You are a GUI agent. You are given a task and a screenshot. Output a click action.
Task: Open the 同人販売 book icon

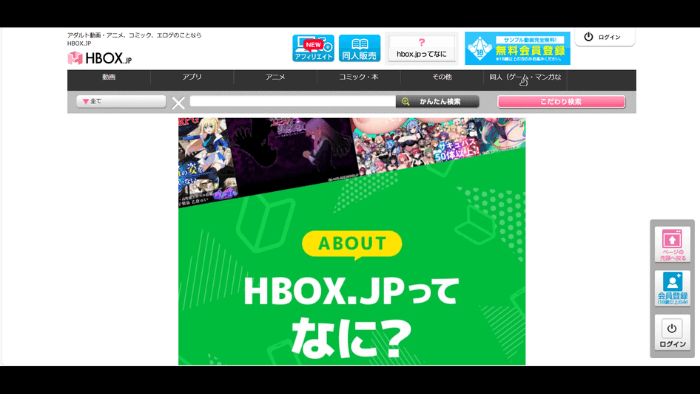tap(359, 48)
